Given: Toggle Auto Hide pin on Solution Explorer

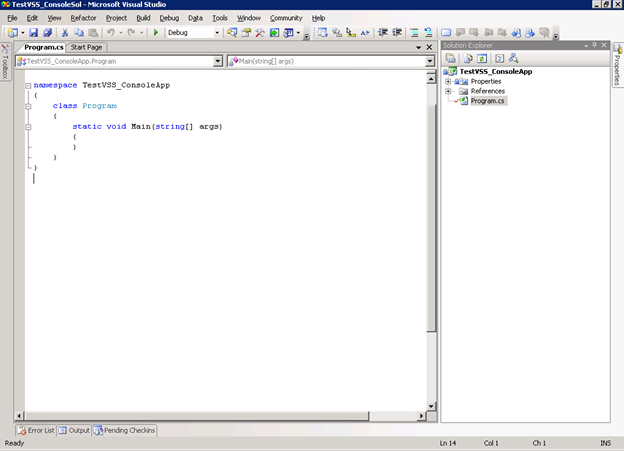Looking at the screenshot, I should (x=595, y=45).
